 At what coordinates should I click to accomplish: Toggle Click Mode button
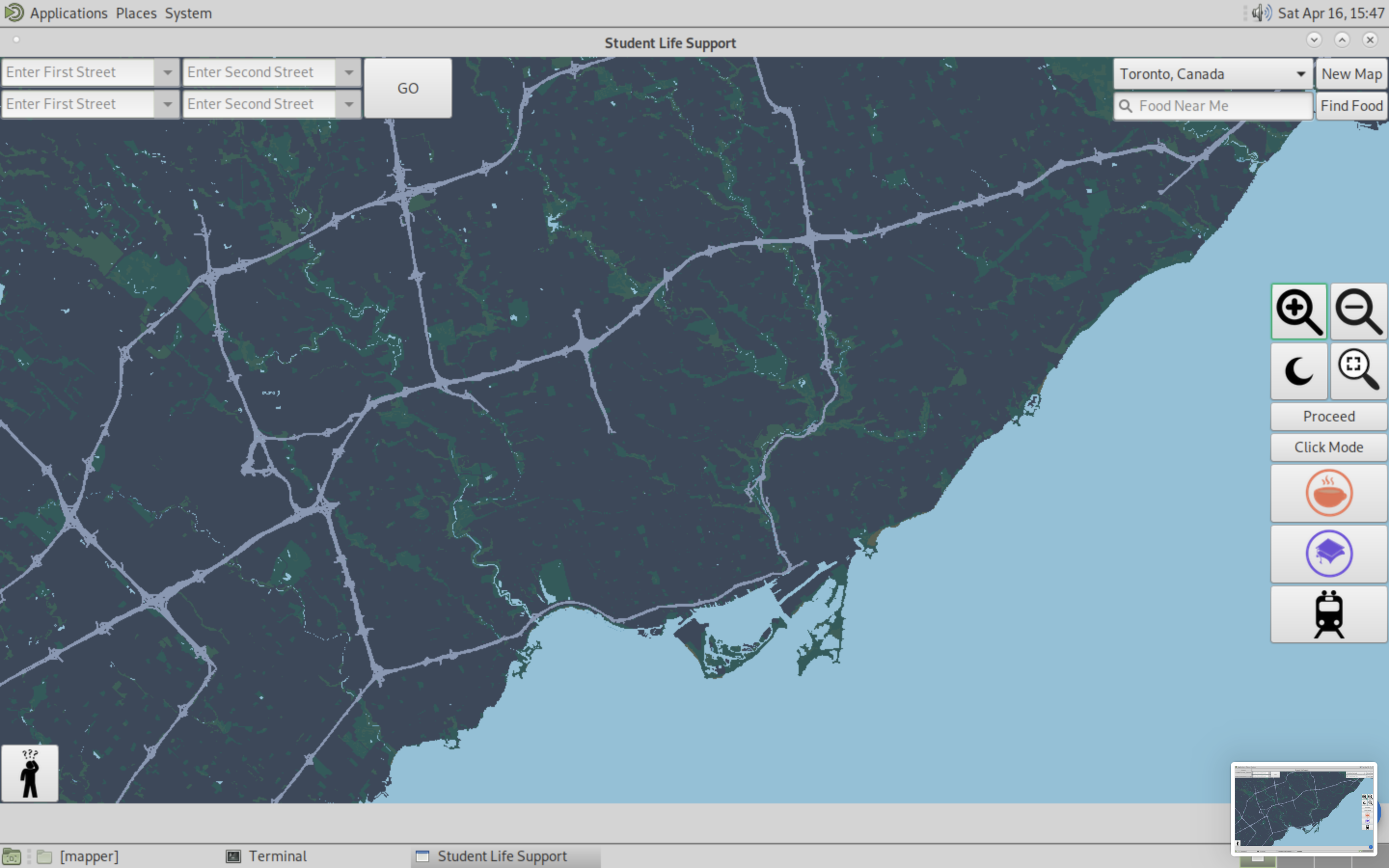pyautogui.click(x=1328, y=447)
